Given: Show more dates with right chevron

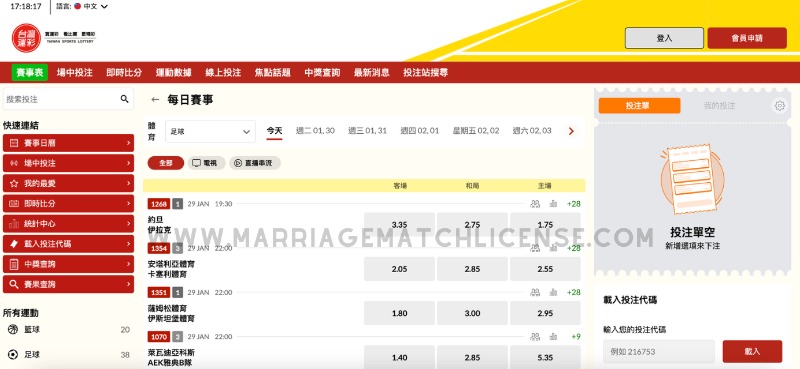Looking at the screenshot, I should [571, 131].
